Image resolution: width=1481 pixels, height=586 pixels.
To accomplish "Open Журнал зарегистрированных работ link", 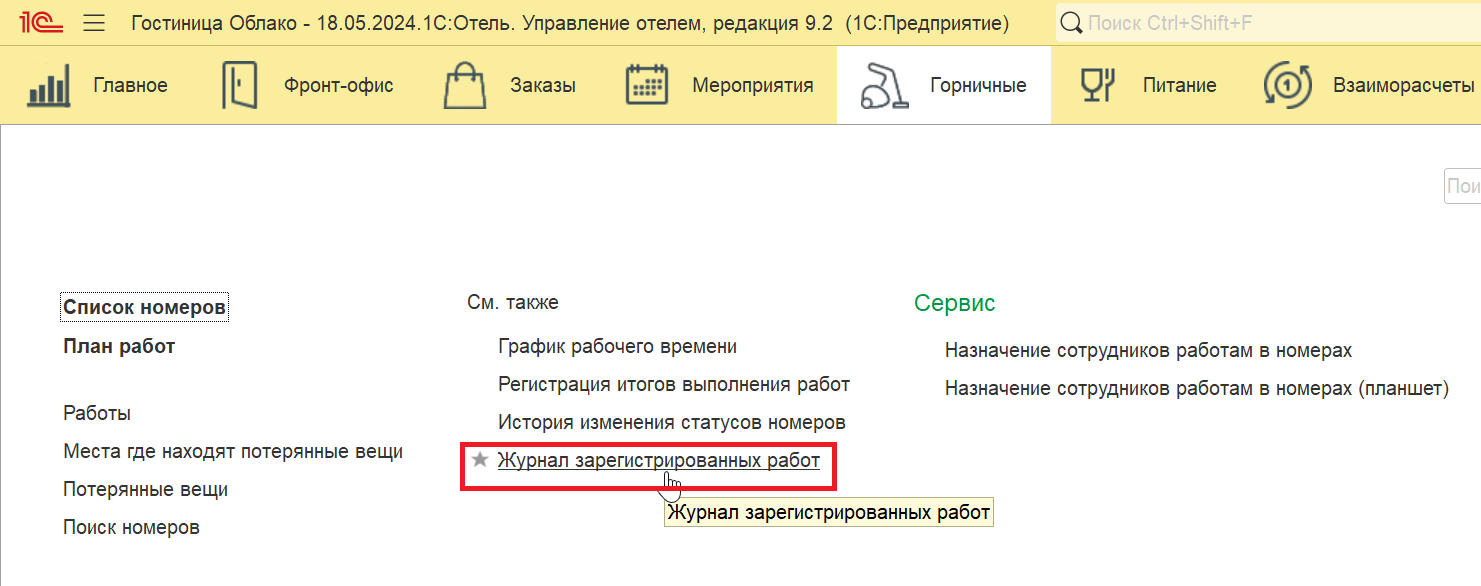I will [659, 460].
